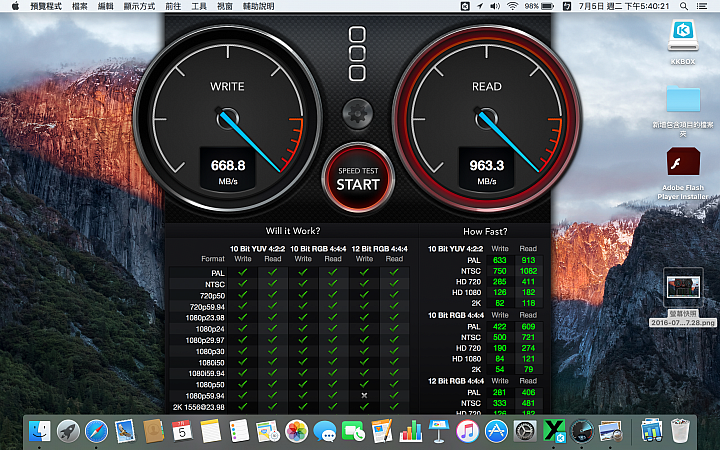Open the Apple menu
The image size is (720, 450).
tap(15, 6)
